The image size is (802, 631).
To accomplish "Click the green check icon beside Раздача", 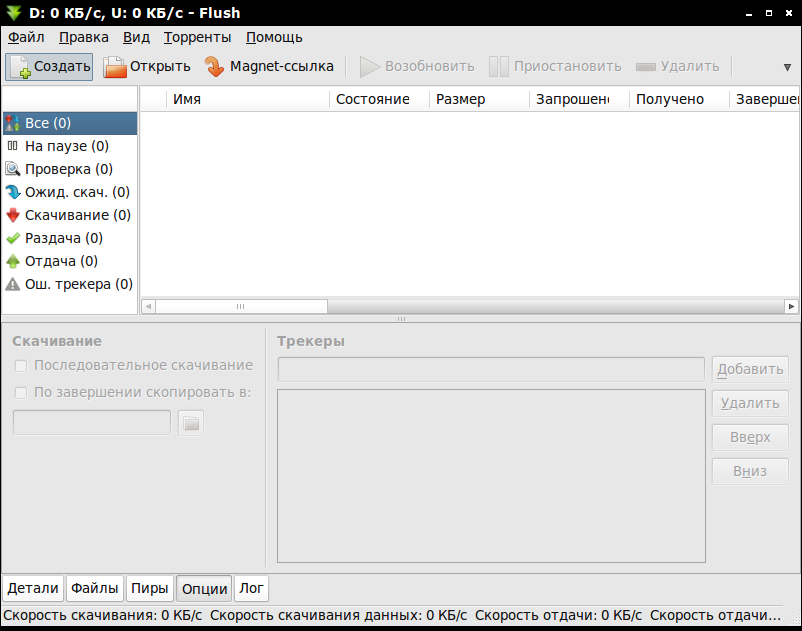I will point(13,238).
